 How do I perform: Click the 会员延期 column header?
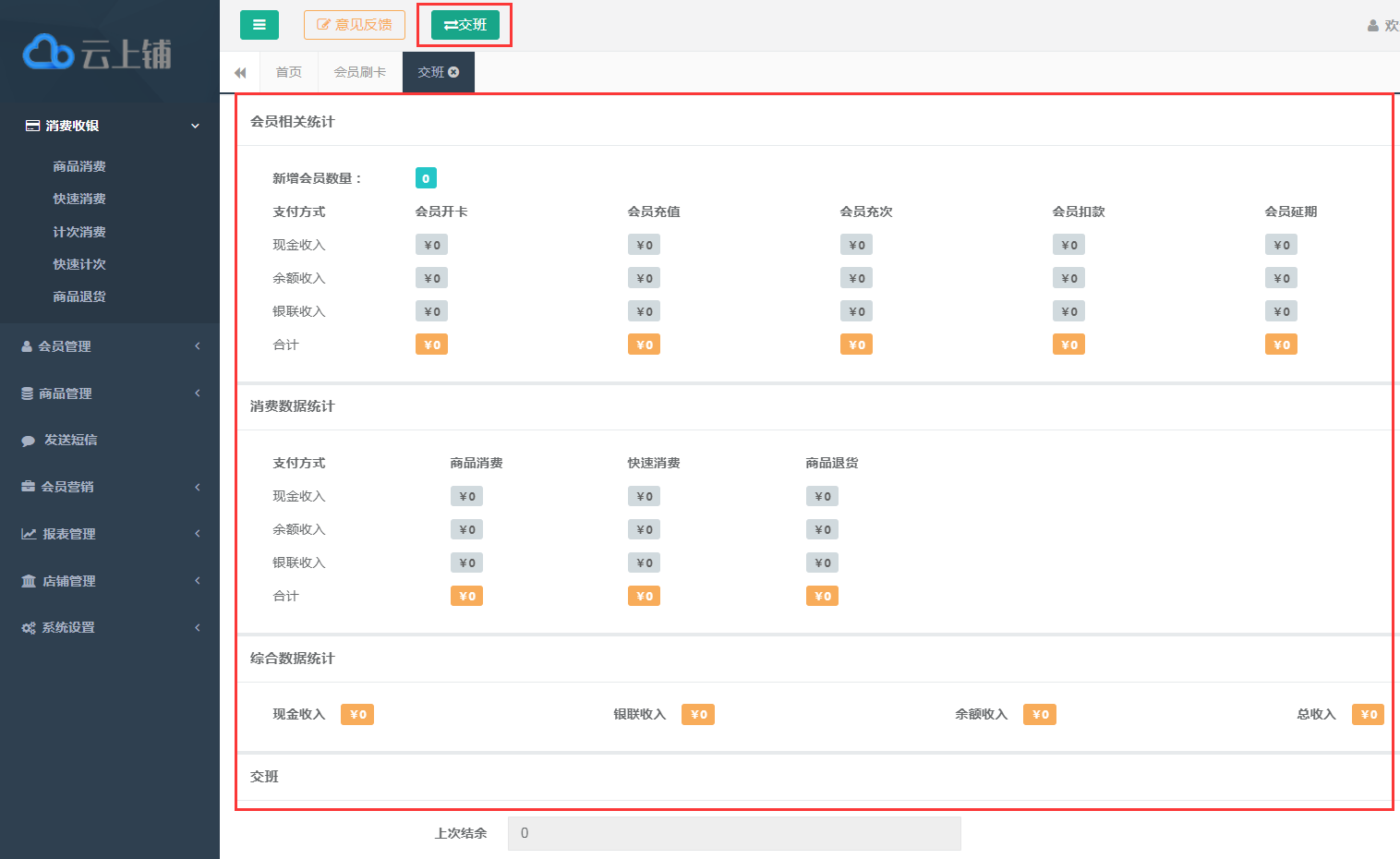[1291, 212]
